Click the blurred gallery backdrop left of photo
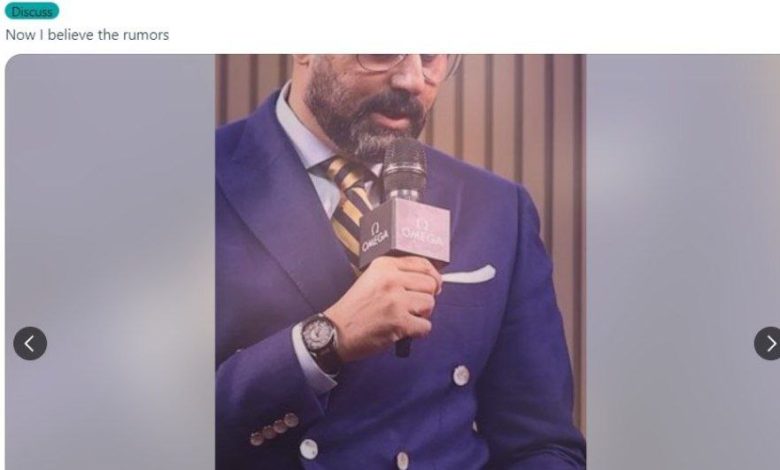The height and width of the screenshot is (470, 780). click(110, 262)
